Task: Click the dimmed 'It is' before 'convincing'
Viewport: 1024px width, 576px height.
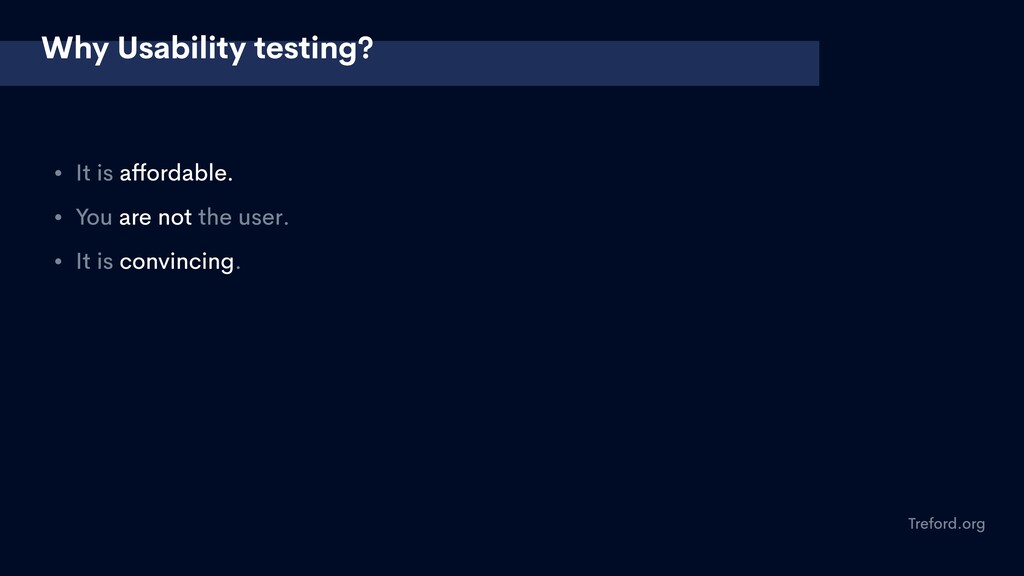Action: point(95,261)
